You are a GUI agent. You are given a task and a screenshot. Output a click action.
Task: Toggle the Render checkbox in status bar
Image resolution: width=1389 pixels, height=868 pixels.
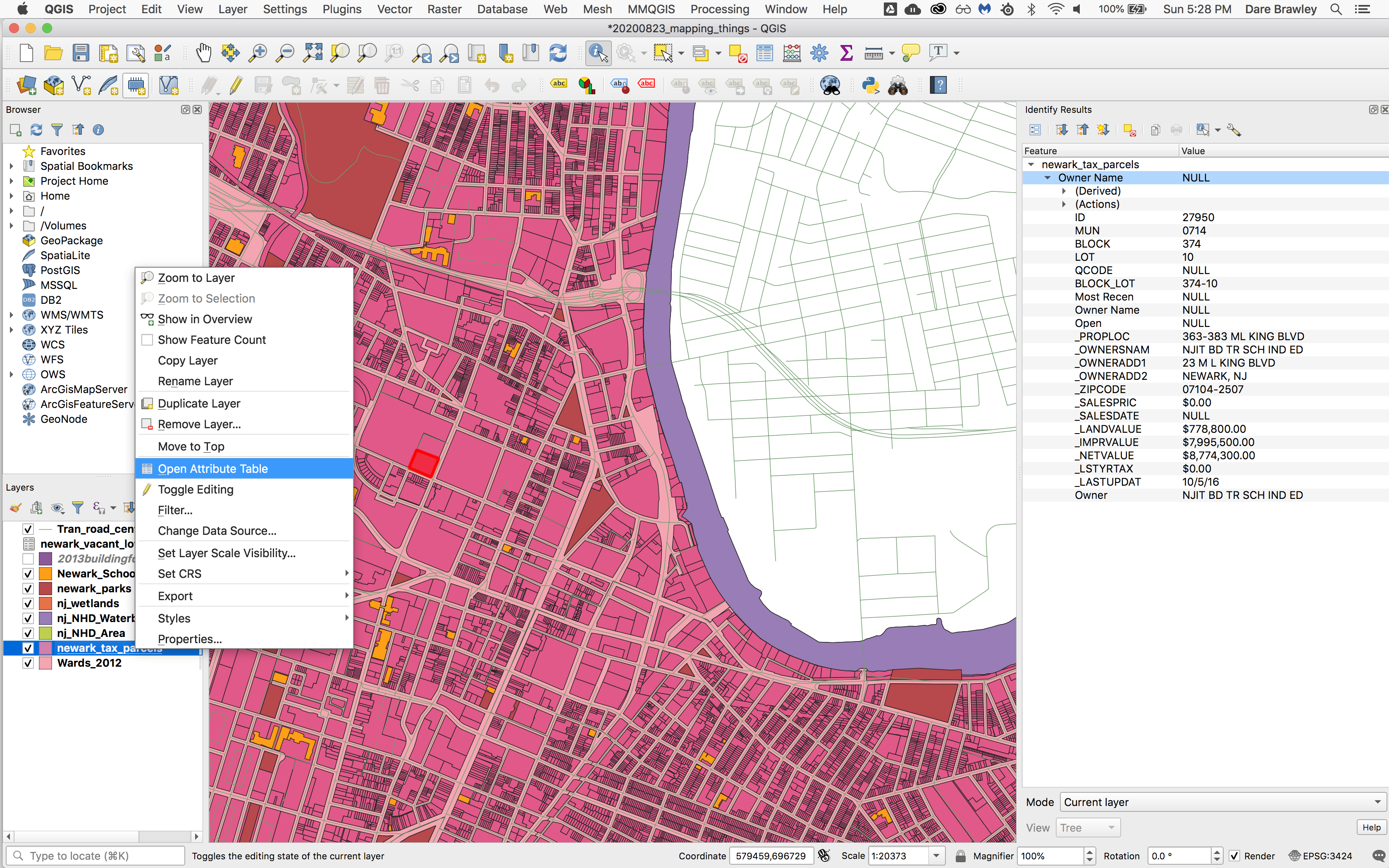[1234, 855]
